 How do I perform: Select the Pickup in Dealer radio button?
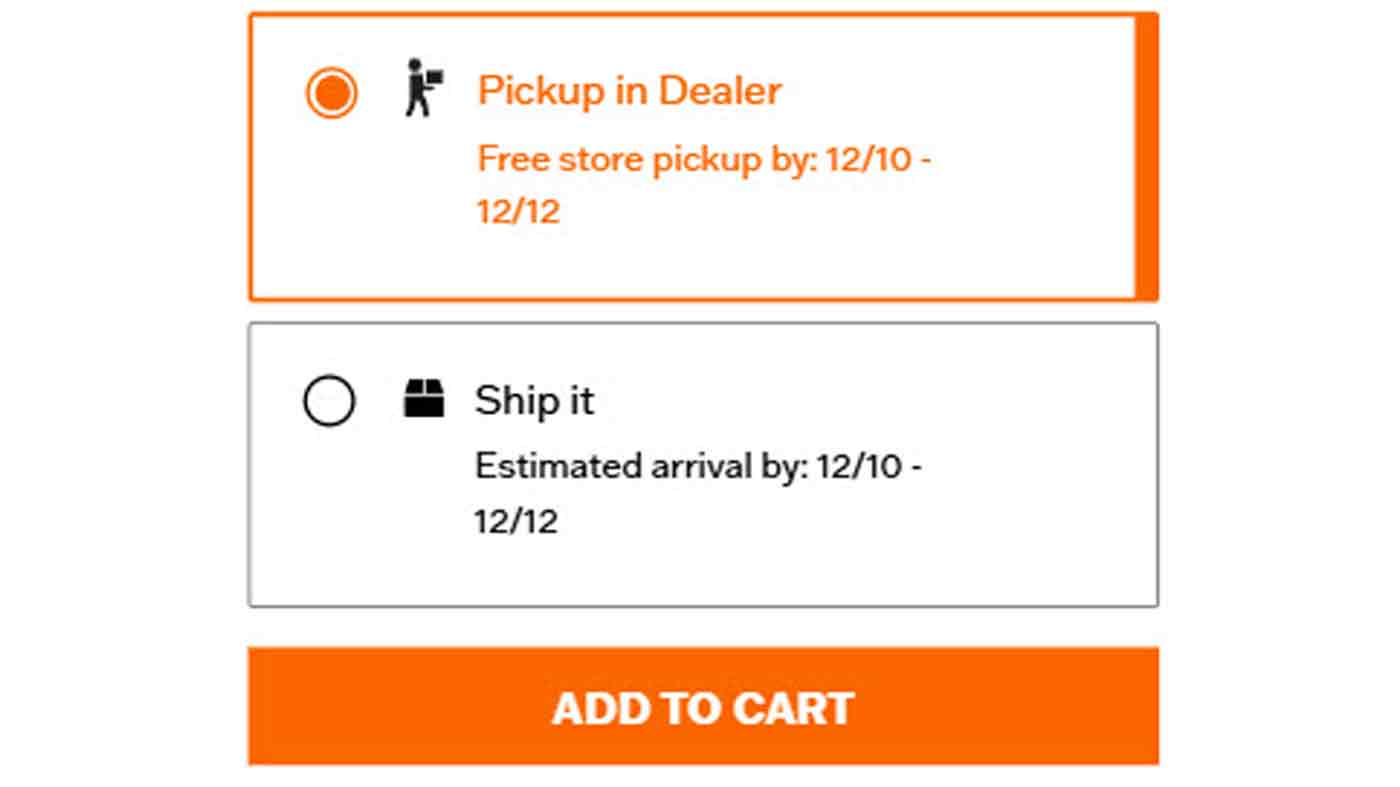click(330, 92)
